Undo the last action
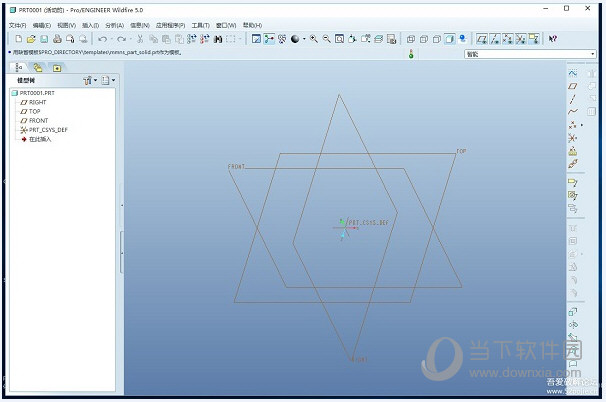Image resolution: width=606 pixels, height=402 pixels. pyautogui.click(x=102, y=39)
